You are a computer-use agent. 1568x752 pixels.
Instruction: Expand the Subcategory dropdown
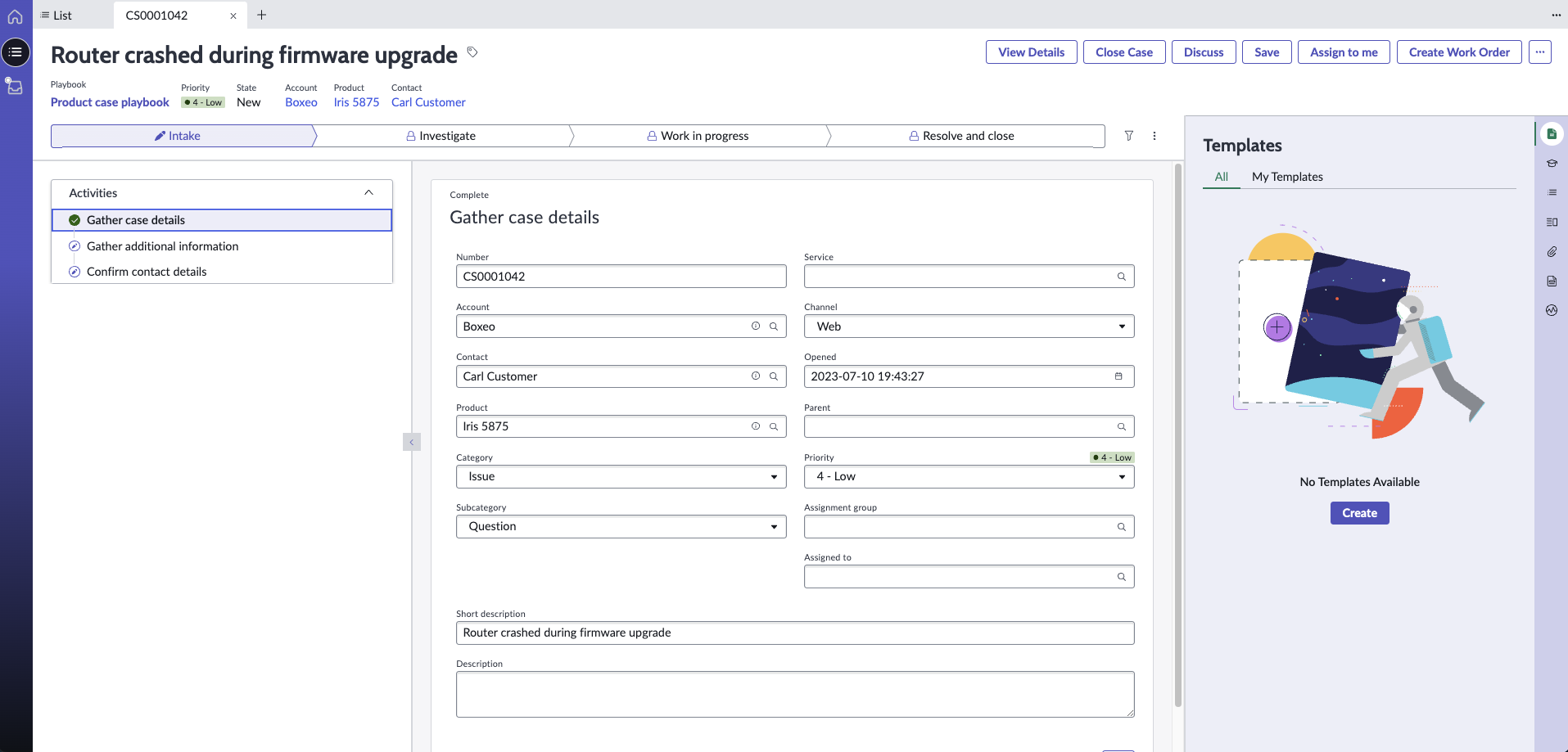tap(773, 526)
